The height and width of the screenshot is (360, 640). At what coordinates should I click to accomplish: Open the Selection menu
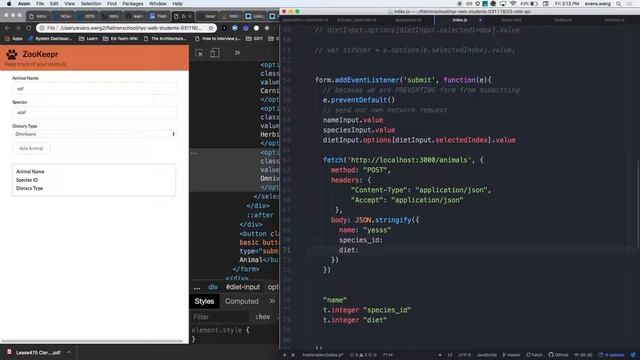point(91,4)
